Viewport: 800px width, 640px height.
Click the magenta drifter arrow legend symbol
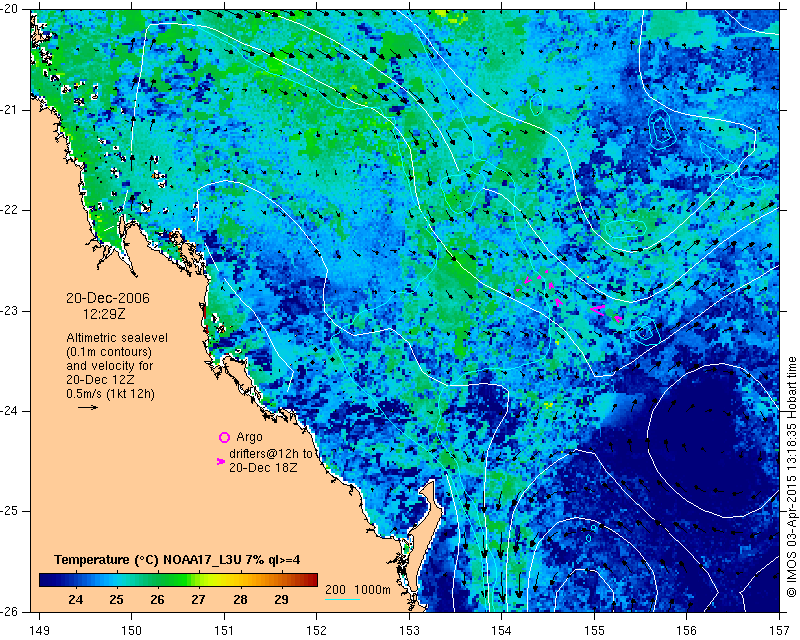(221, 461)
